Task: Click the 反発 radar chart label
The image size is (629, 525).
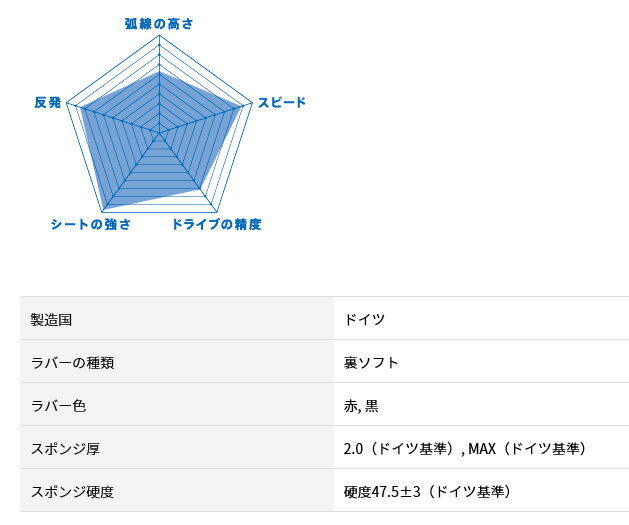Action: (48, 102)
